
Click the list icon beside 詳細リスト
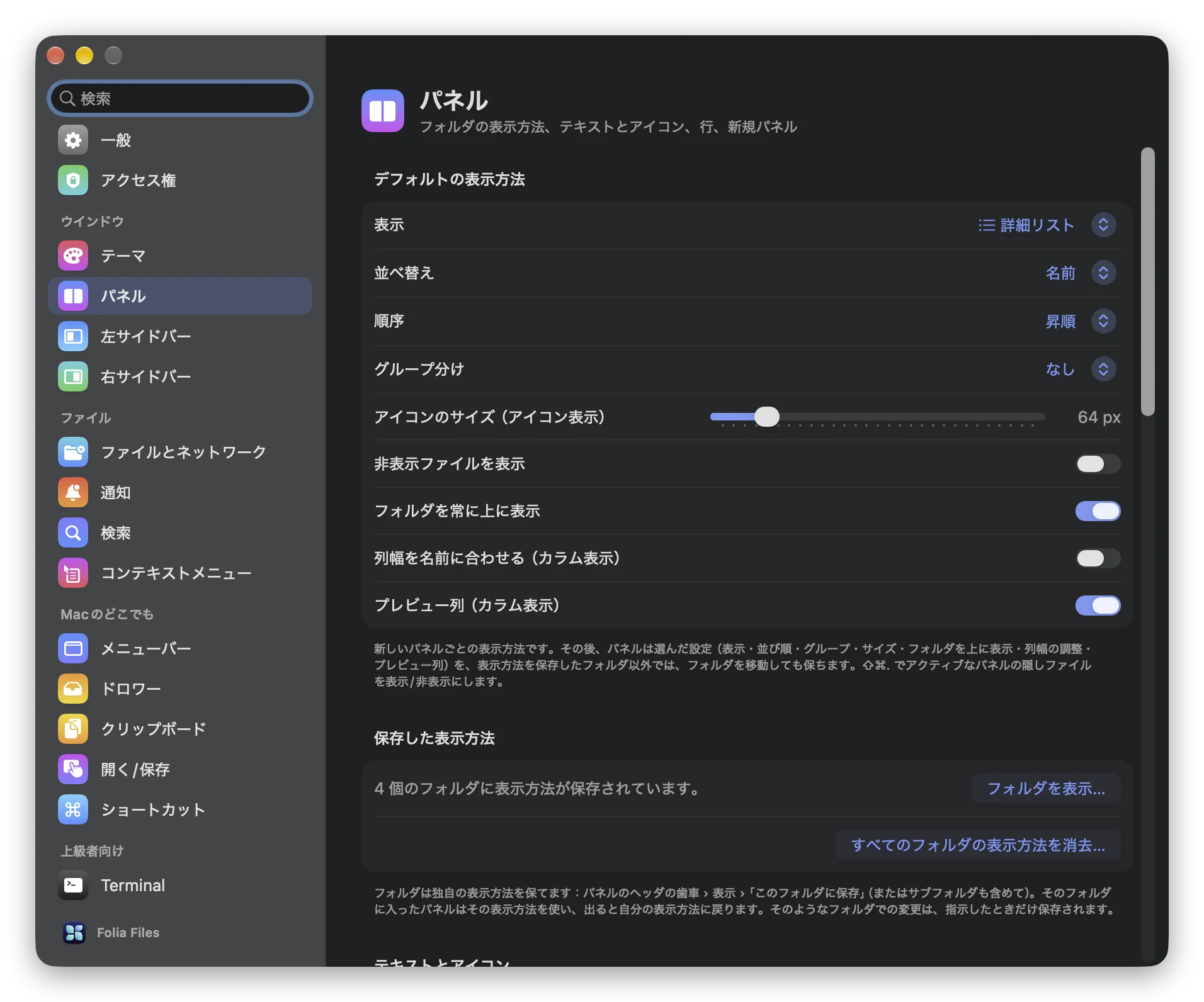[x=987, y=225]
